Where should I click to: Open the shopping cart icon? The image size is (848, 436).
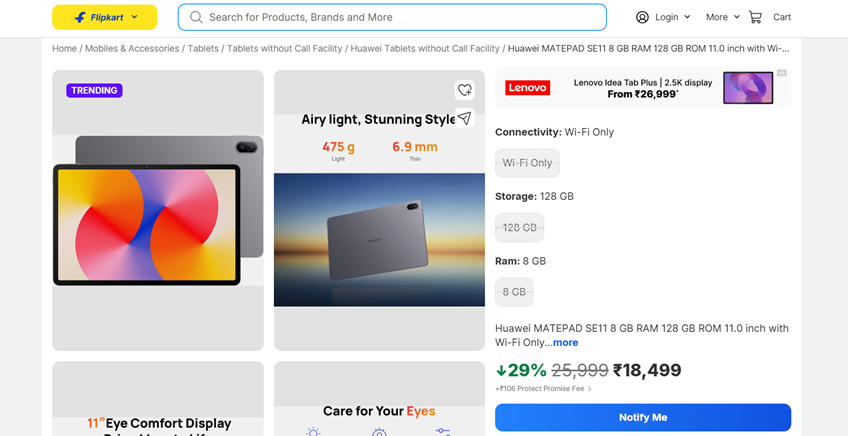coord(755,17)
